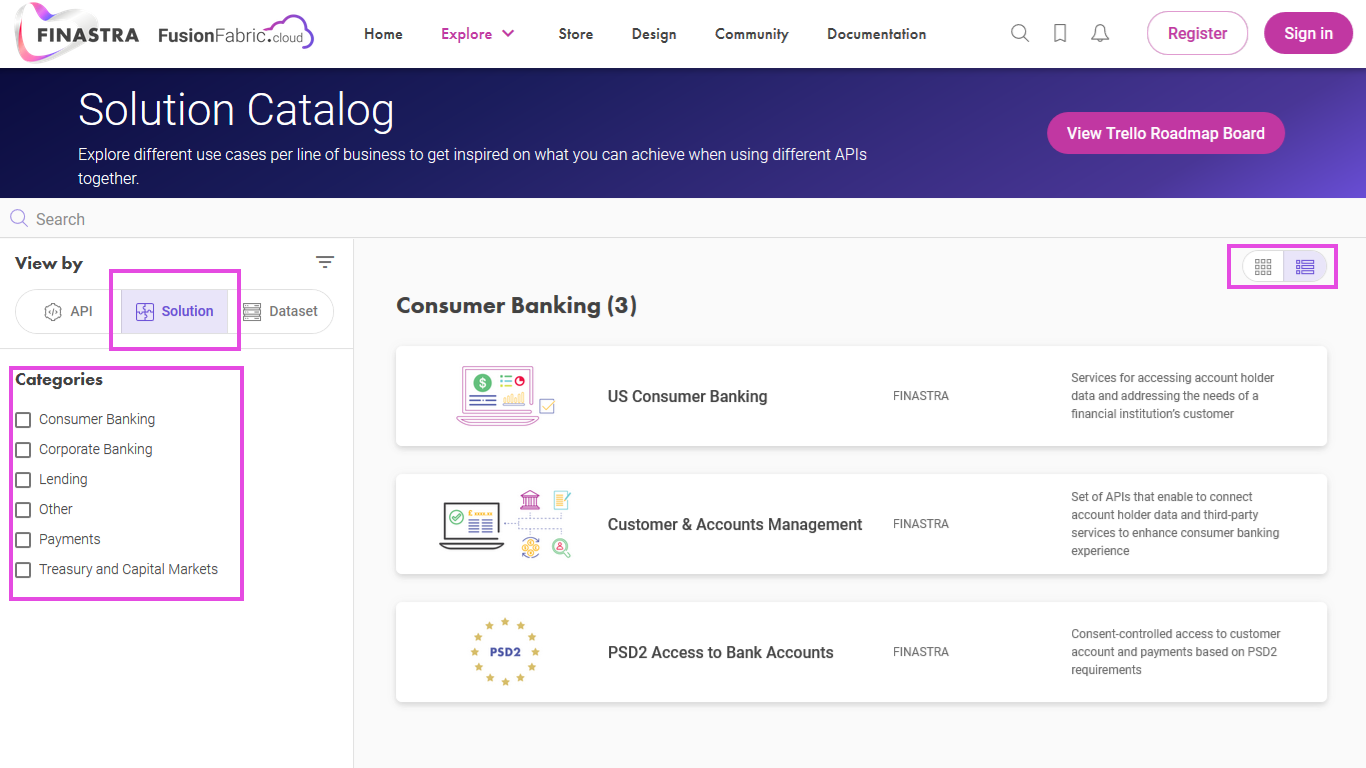This screenshot has height=768, width=1366.
Task: Click the Sign in button
Action: coord(1308,33)
